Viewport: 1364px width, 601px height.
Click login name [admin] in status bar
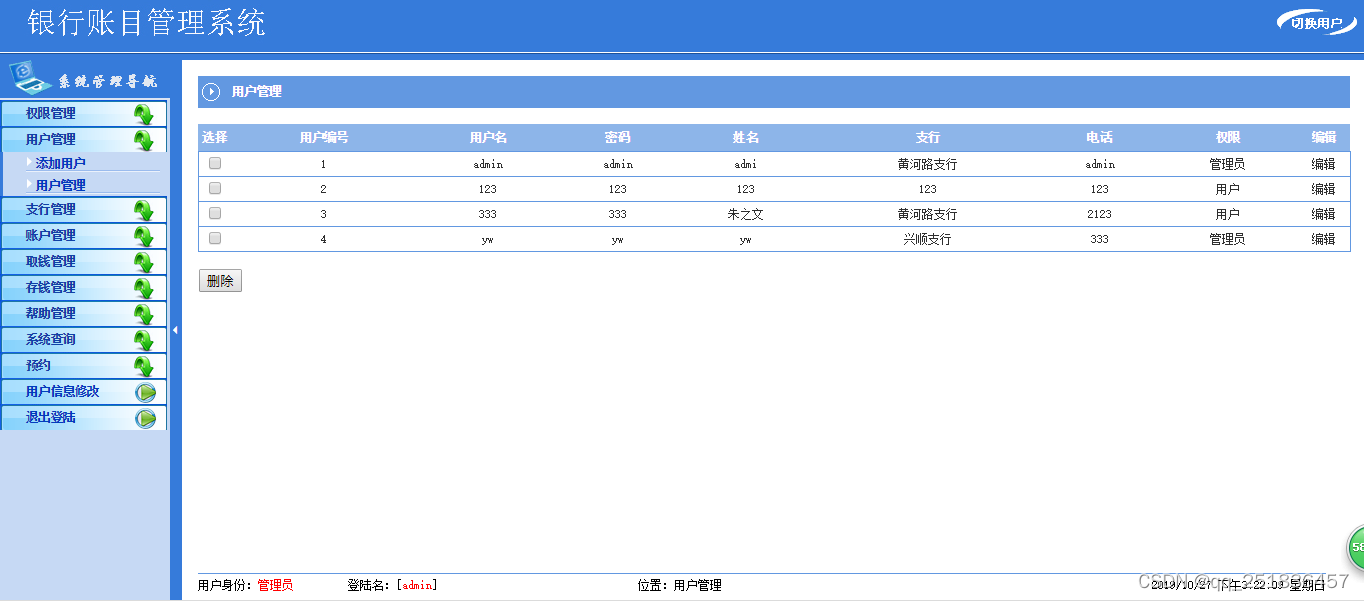click(417, 585)
